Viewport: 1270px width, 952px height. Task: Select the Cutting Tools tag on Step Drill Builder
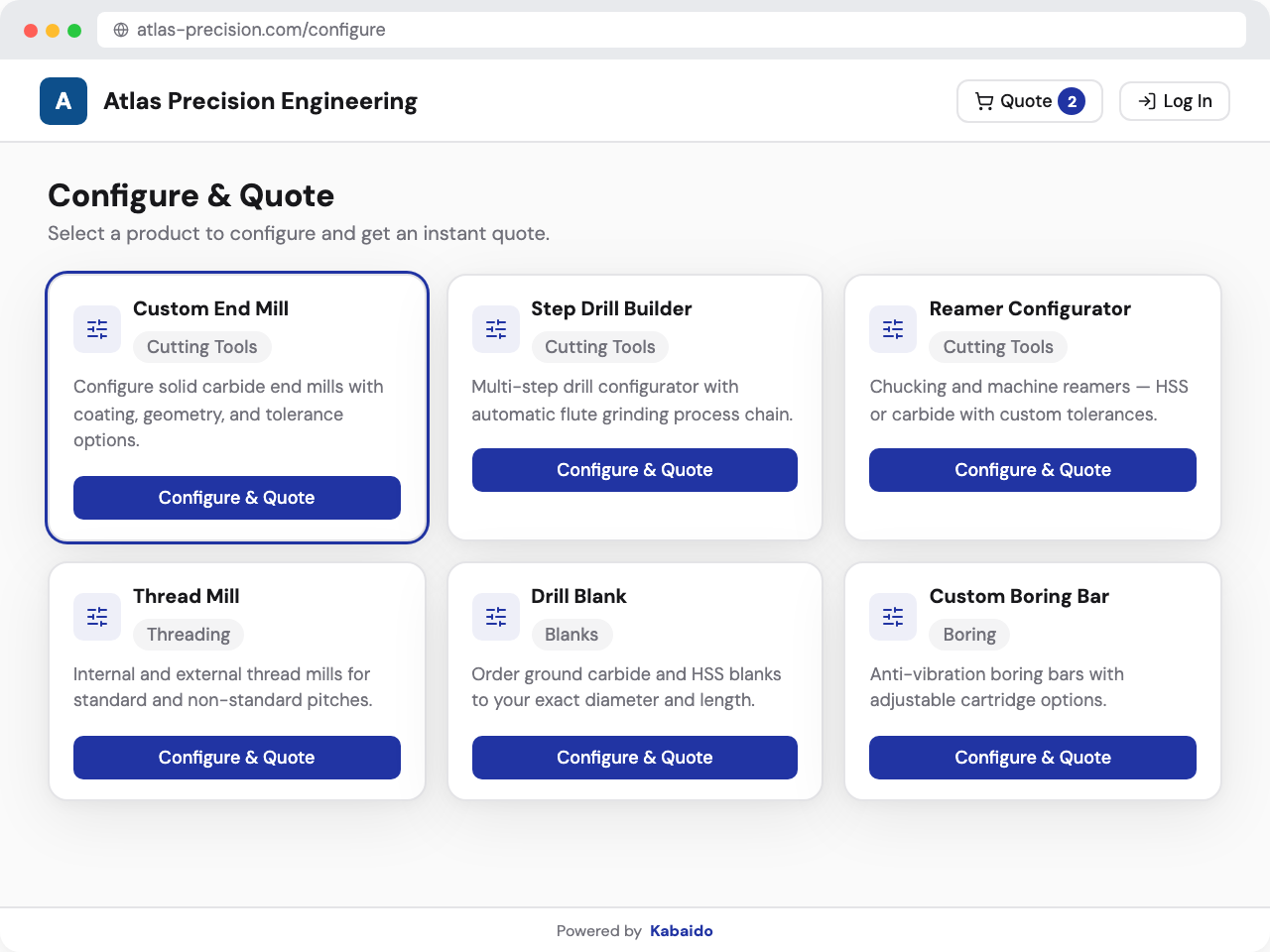pos(599,347)
